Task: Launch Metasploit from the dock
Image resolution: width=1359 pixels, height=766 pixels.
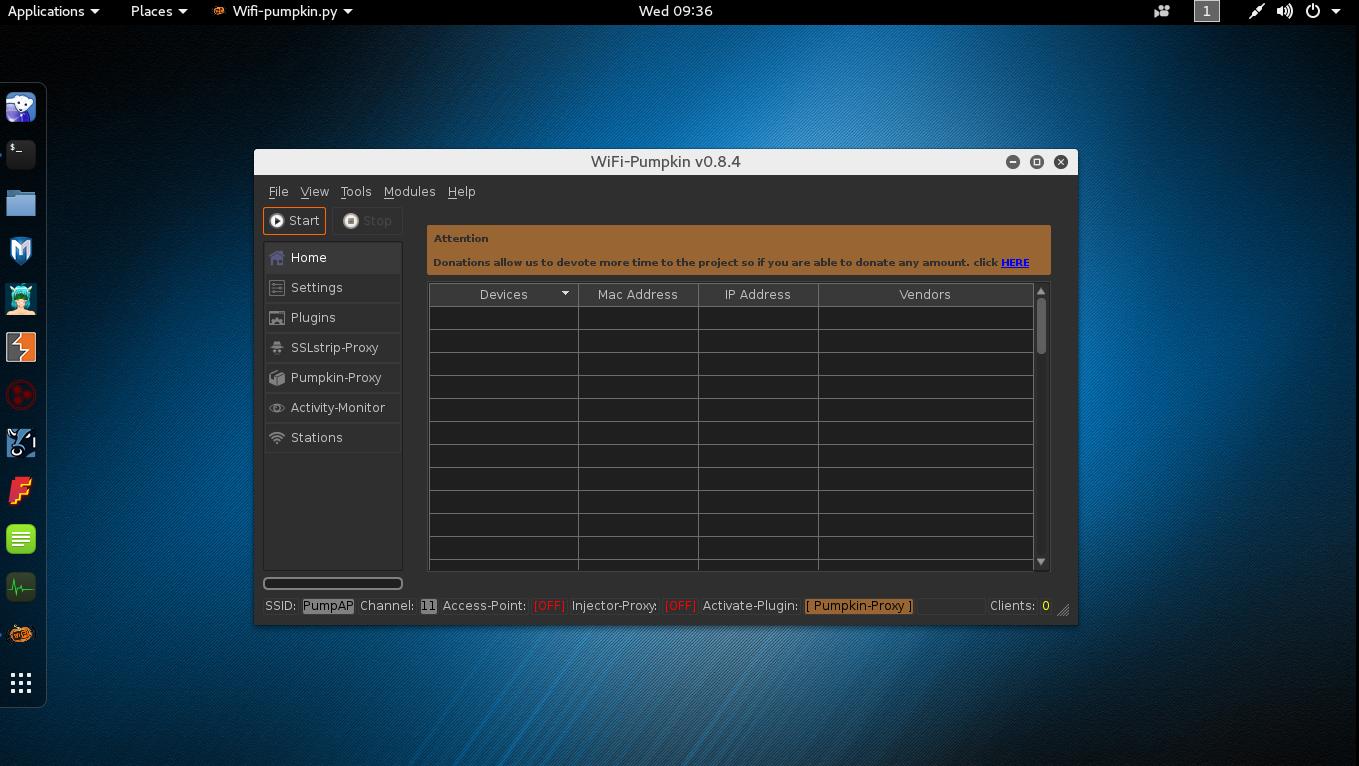Action: click(21, 250)
